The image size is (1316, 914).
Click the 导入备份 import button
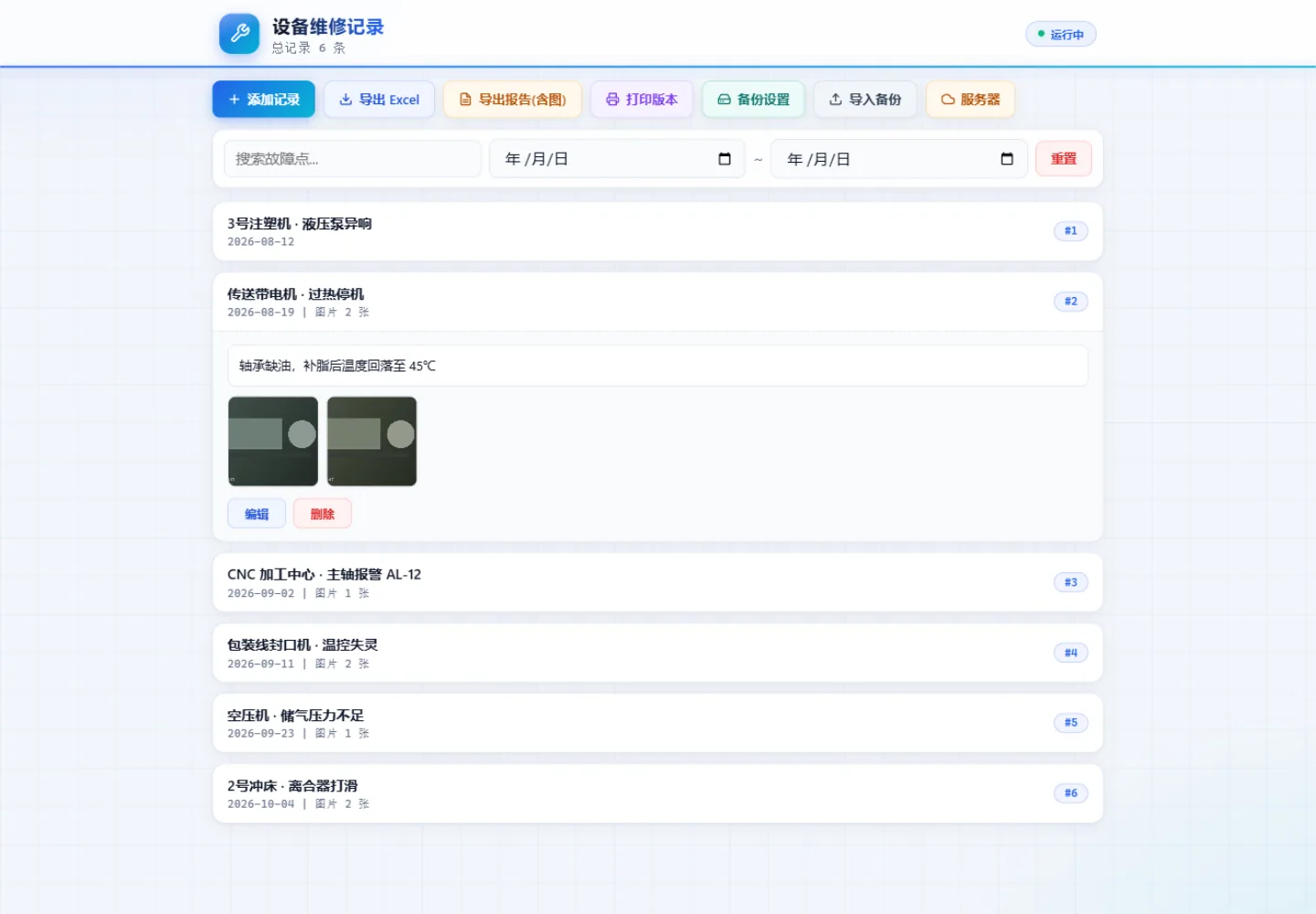coord(865,100)
